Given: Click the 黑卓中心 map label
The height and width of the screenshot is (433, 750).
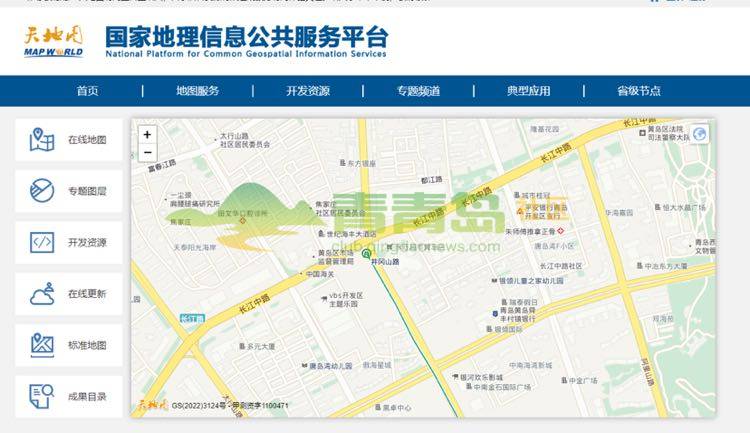Looking at the screenshot, I should tap(397, 408).
